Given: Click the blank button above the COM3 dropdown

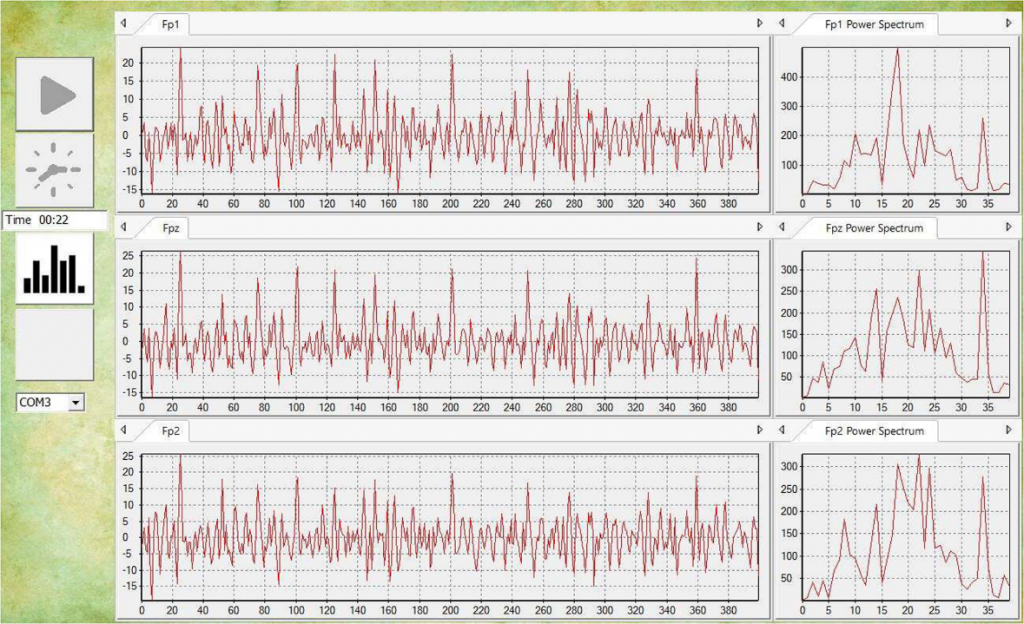Looking at the screenshot, I should [54, 344].
